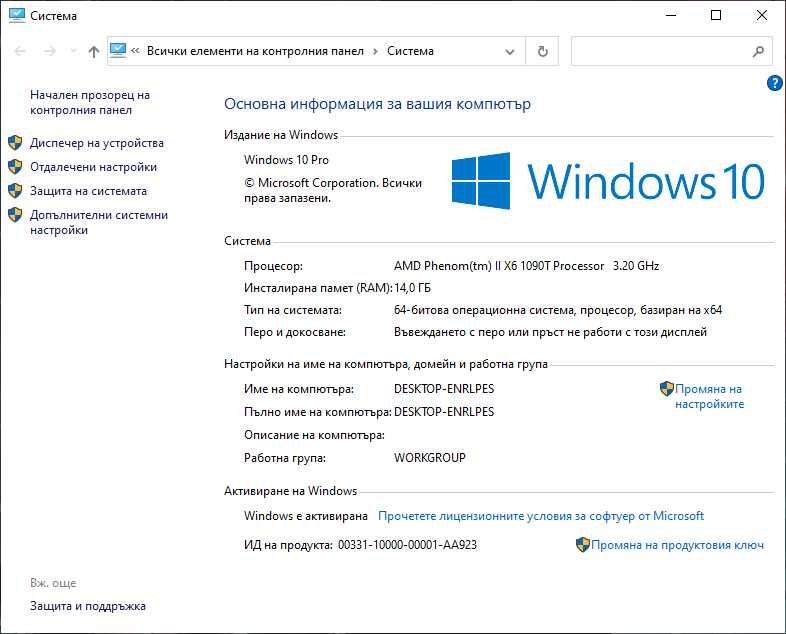786x634 pixels.
Task: Open Прочетете лицензионните условия link
Action: click(541, 516)
